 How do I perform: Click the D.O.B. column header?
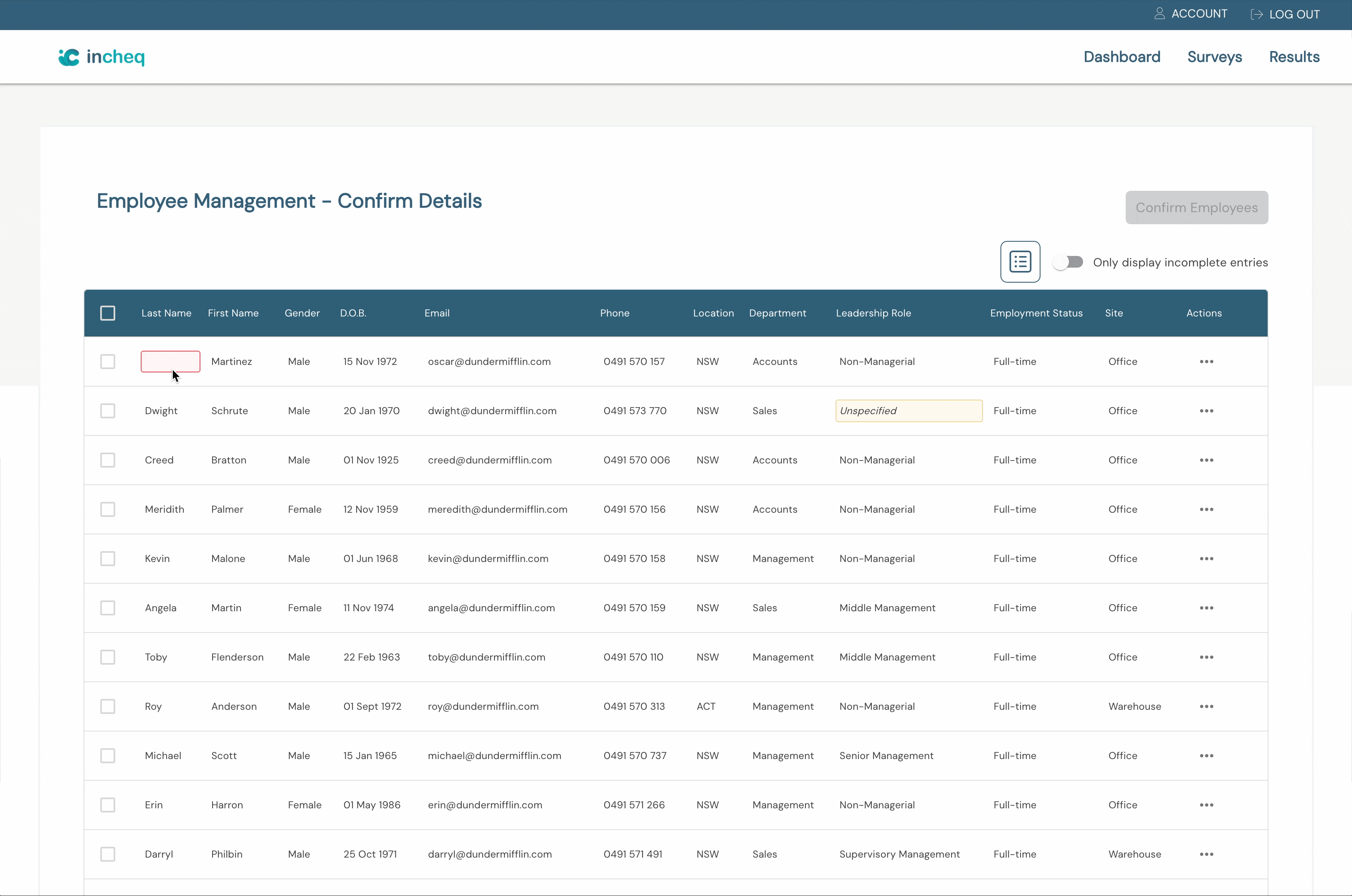pyautogui.click(x=353, y=313)
